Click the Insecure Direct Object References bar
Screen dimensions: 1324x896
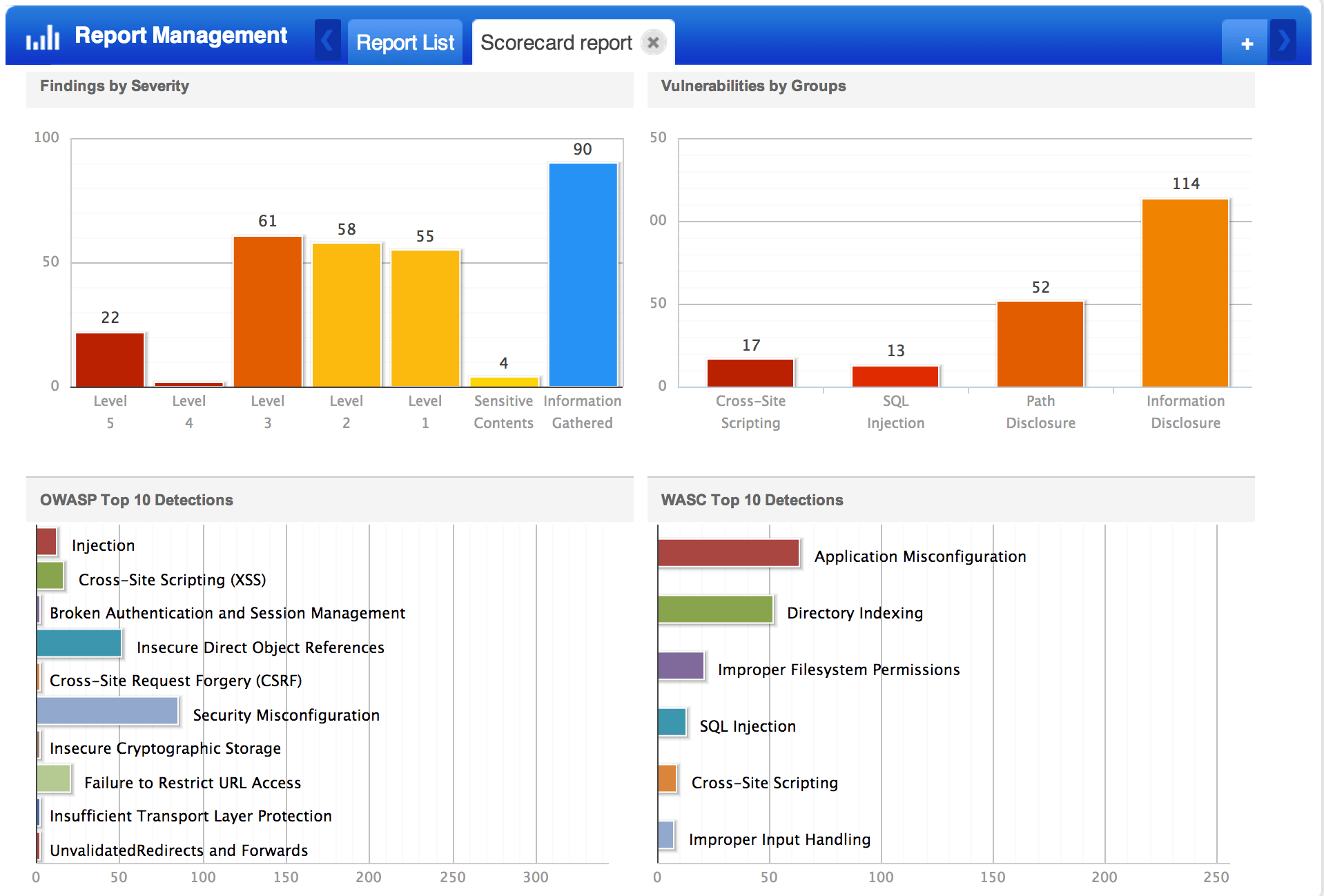79,643
